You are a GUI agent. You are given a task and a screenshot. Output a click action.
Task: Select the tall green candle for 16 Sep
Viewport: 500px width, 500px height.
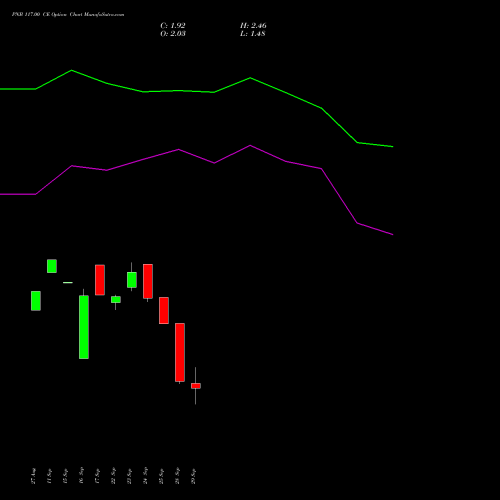pyautogui.click(x=84, y=327)
